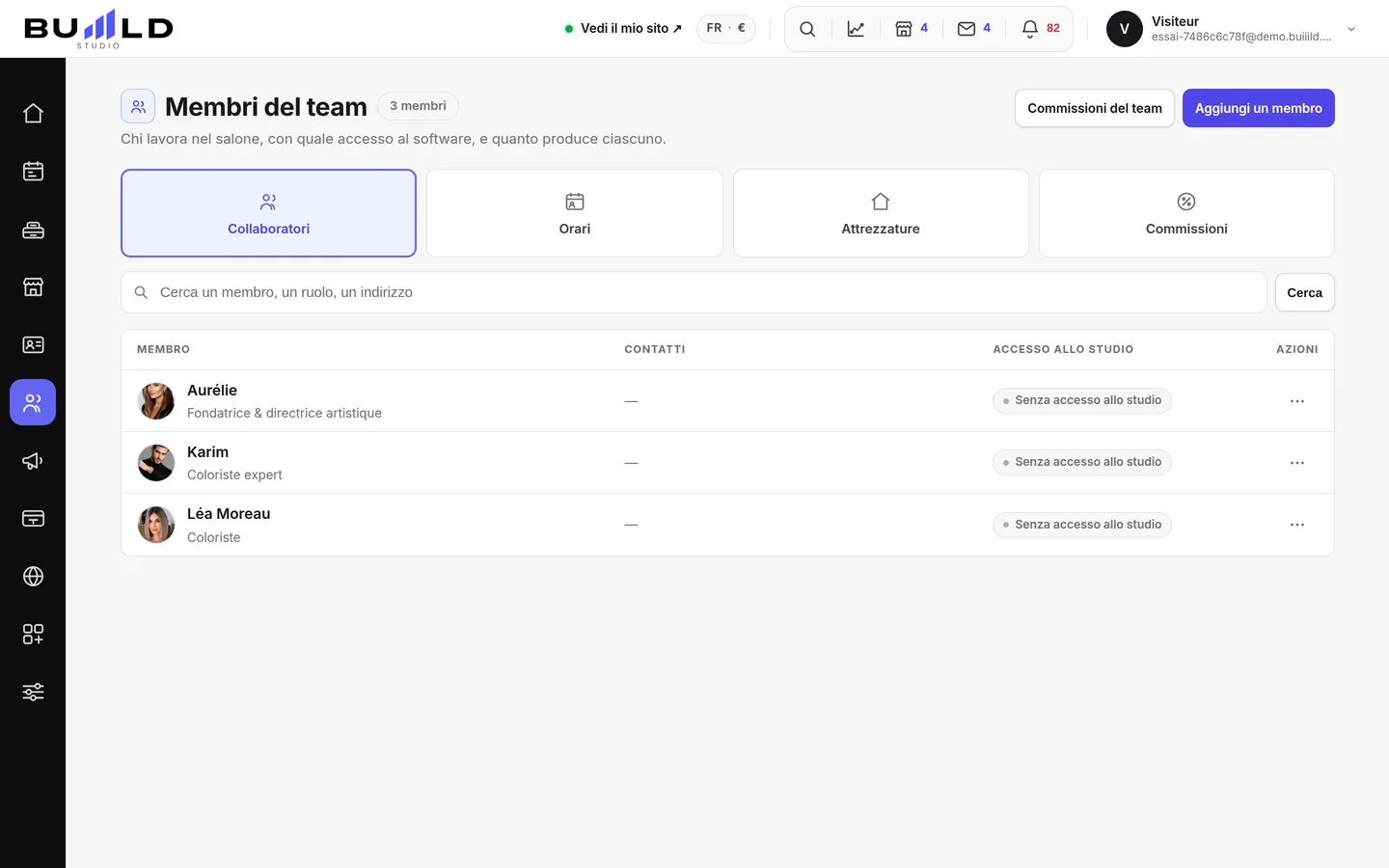Image resolution: width=1389 pixels, height=868 pixels.
Task: Open the FR · € language currency selector
Action: point(726,28)
